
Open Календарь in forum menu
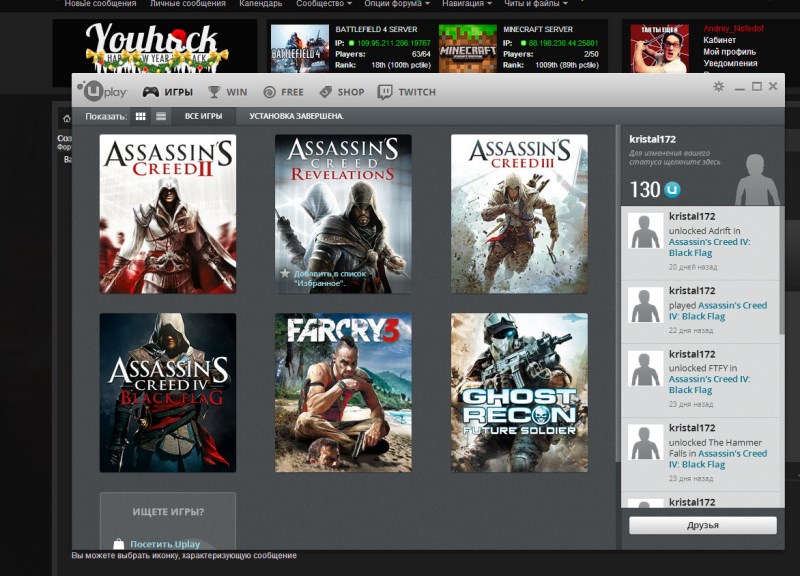tap(261, 4)
